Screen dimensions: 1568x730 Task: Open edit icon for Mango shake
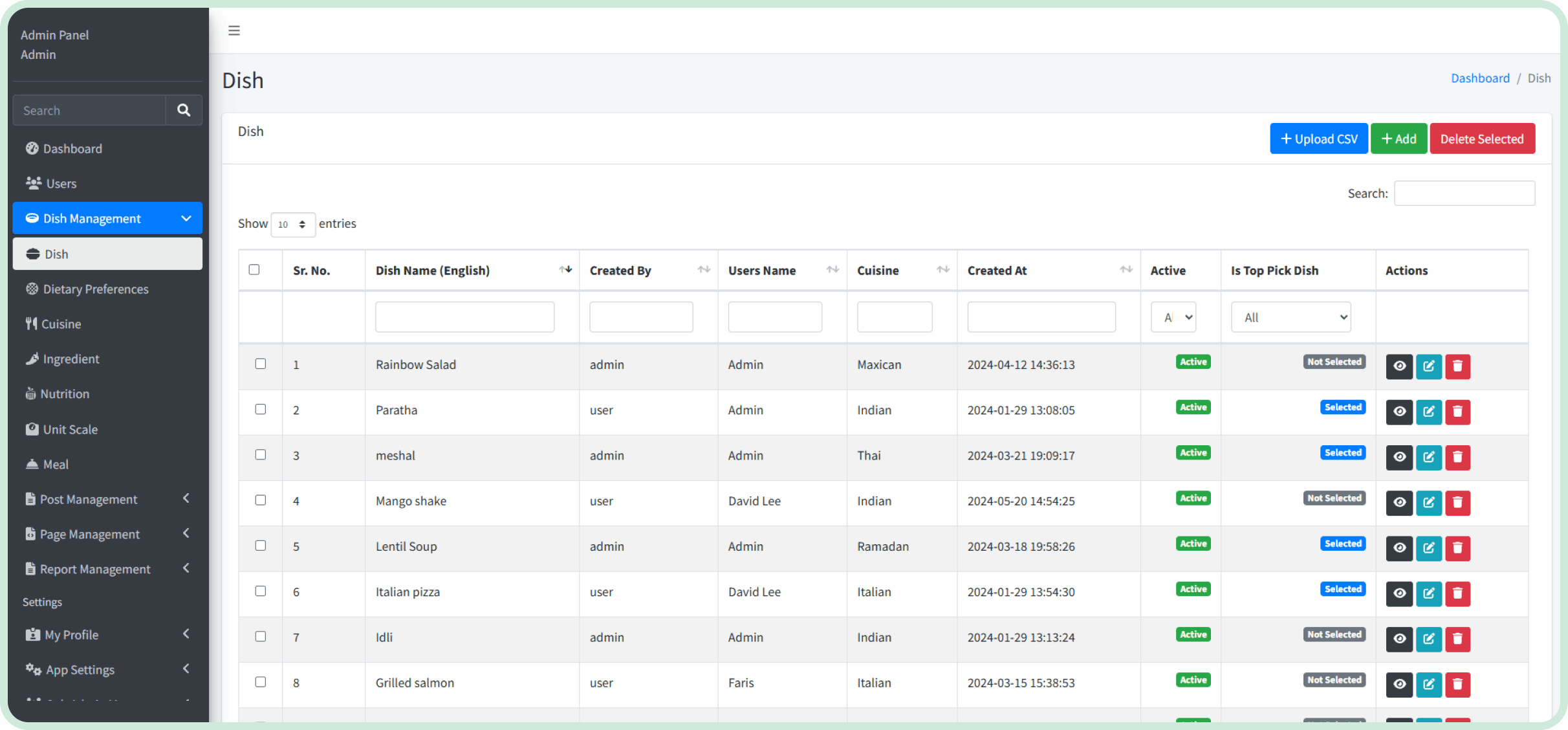click(x=1428, y=502)
